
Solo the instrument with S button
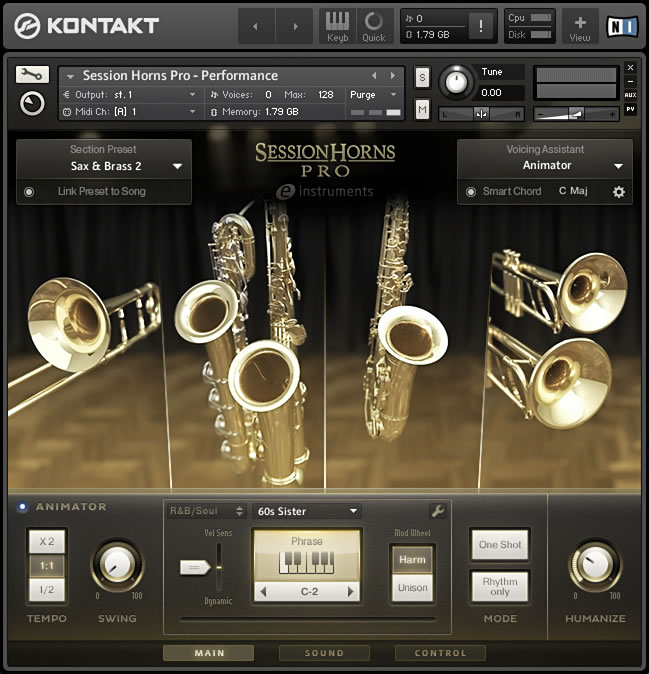[422, 78]
